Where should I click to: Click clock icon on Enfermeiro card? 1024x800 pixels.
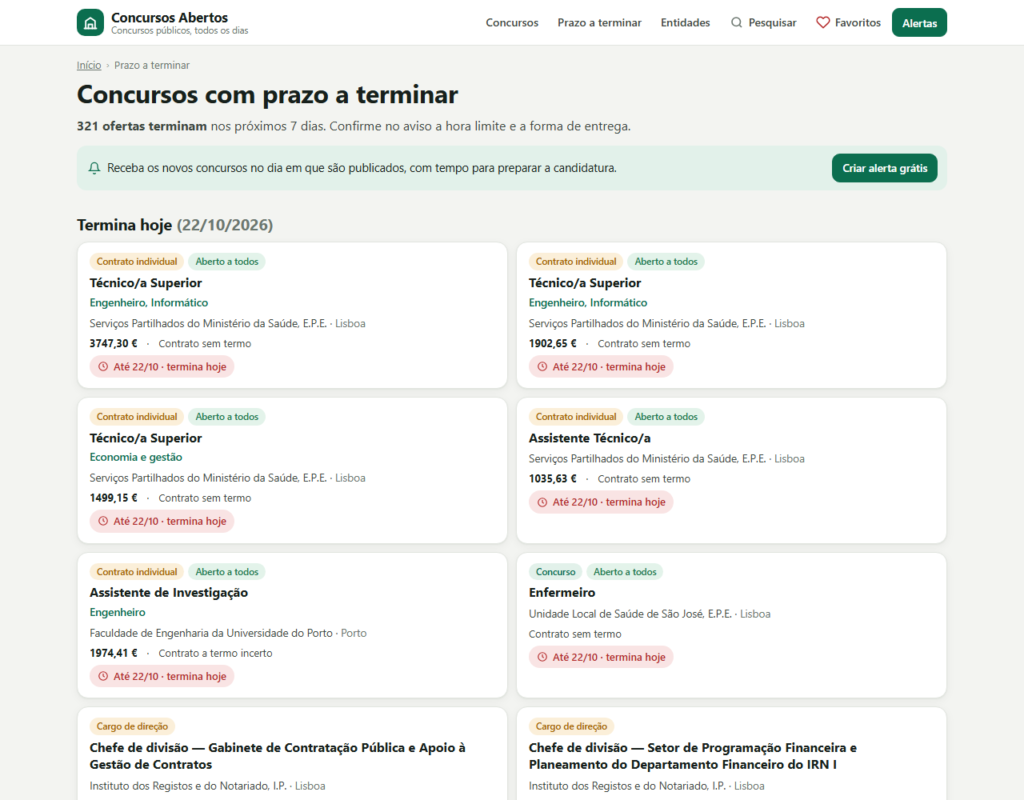coord(542,658)
